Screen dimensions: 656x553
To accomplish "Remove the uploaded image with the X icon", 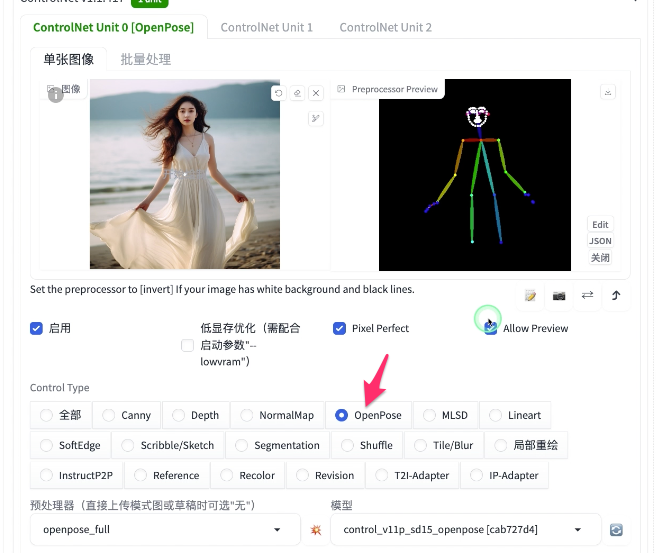I will tap(316, 93).
